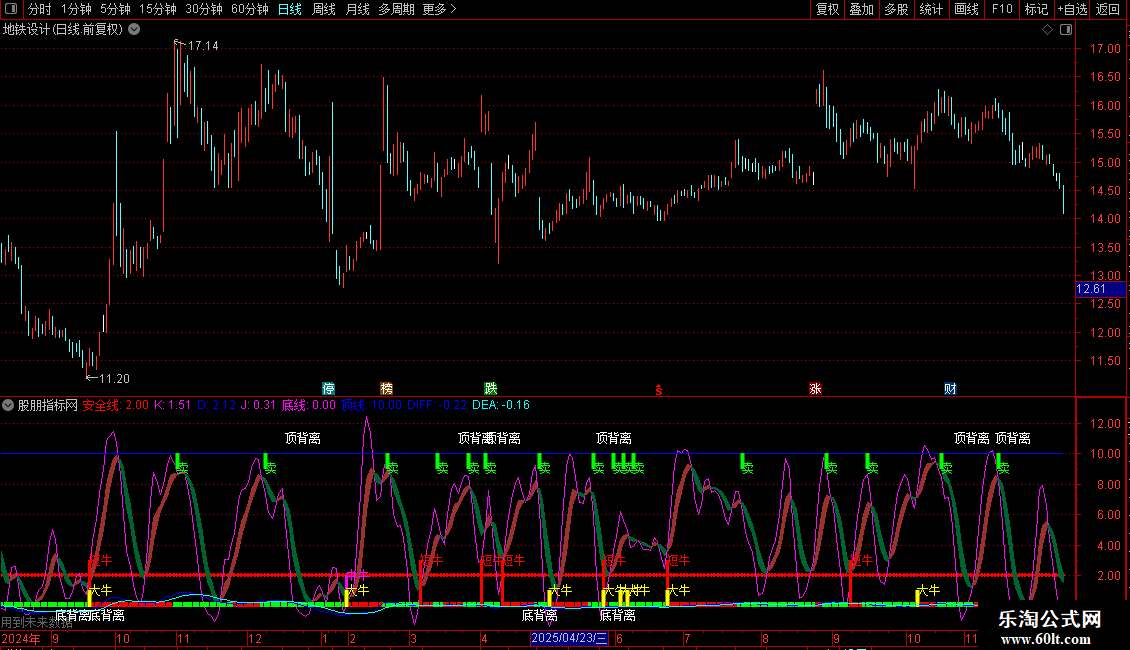This screenshot has width=1130, height=650.
Task: Switch to the 周线 weekly period tab
Action: [324, 9]
